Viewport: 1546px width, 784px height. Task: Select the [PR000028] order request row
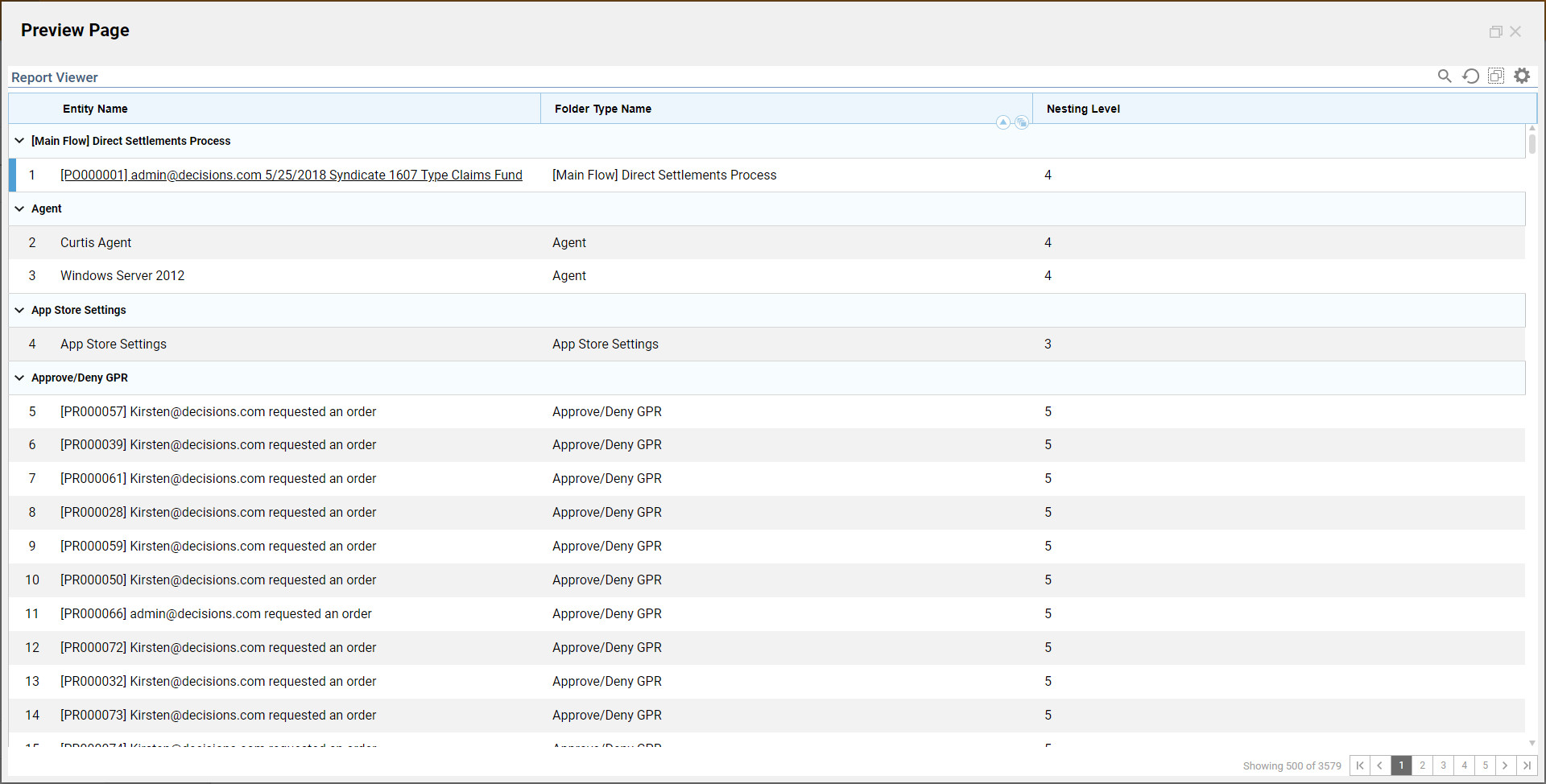click(767, 513)
